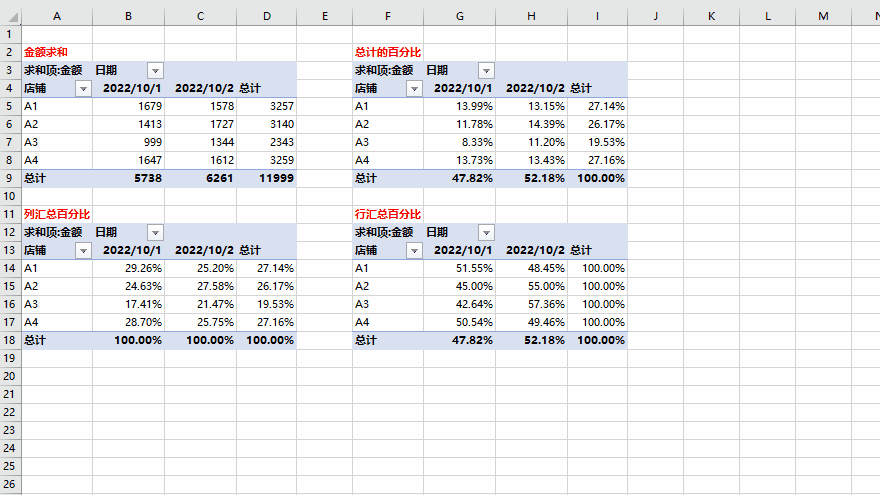Click the select-all corner triangle

11,16
